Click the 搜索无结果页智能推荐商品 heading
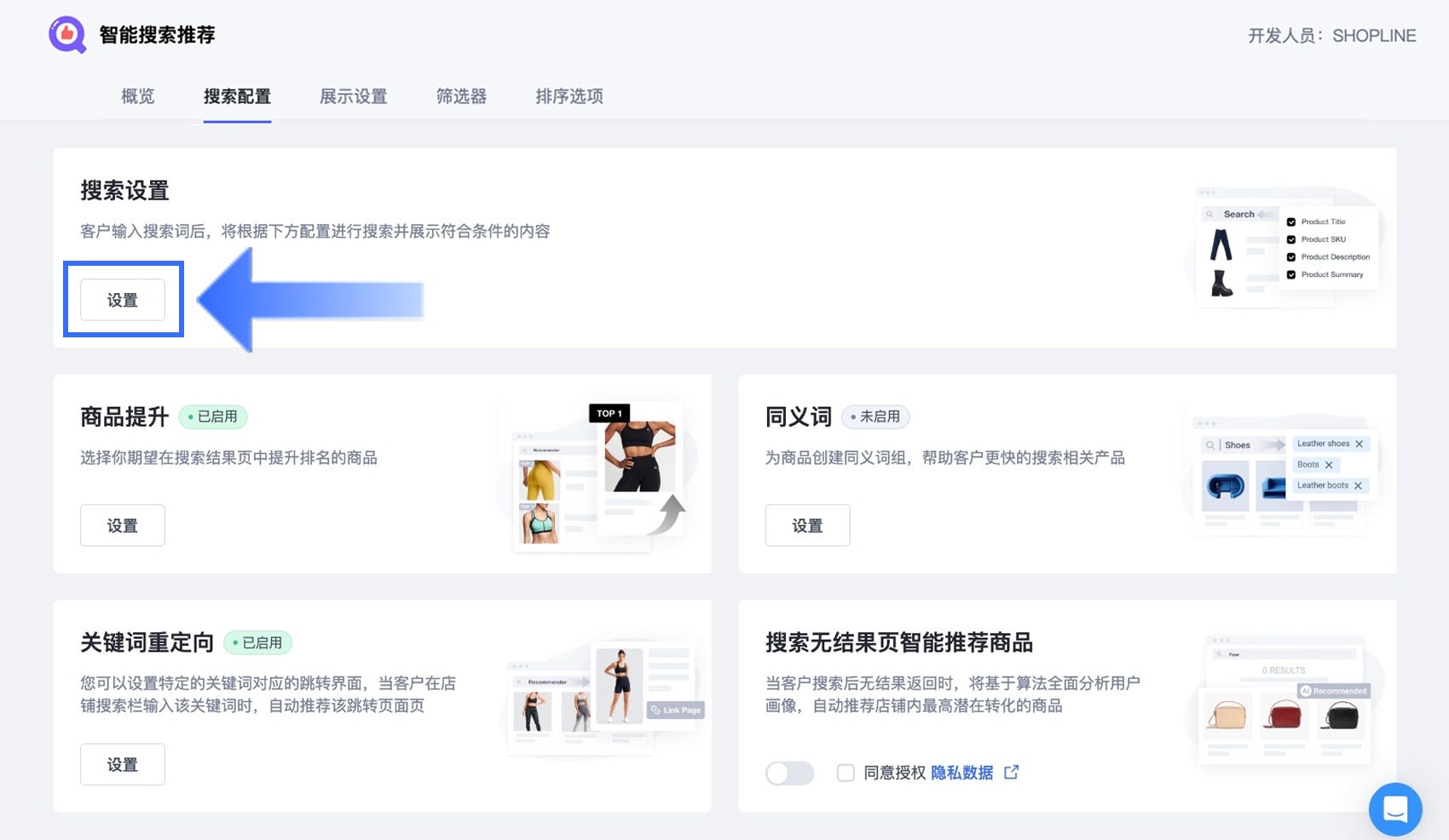1449x840 pixels. (x=899, y=642)
